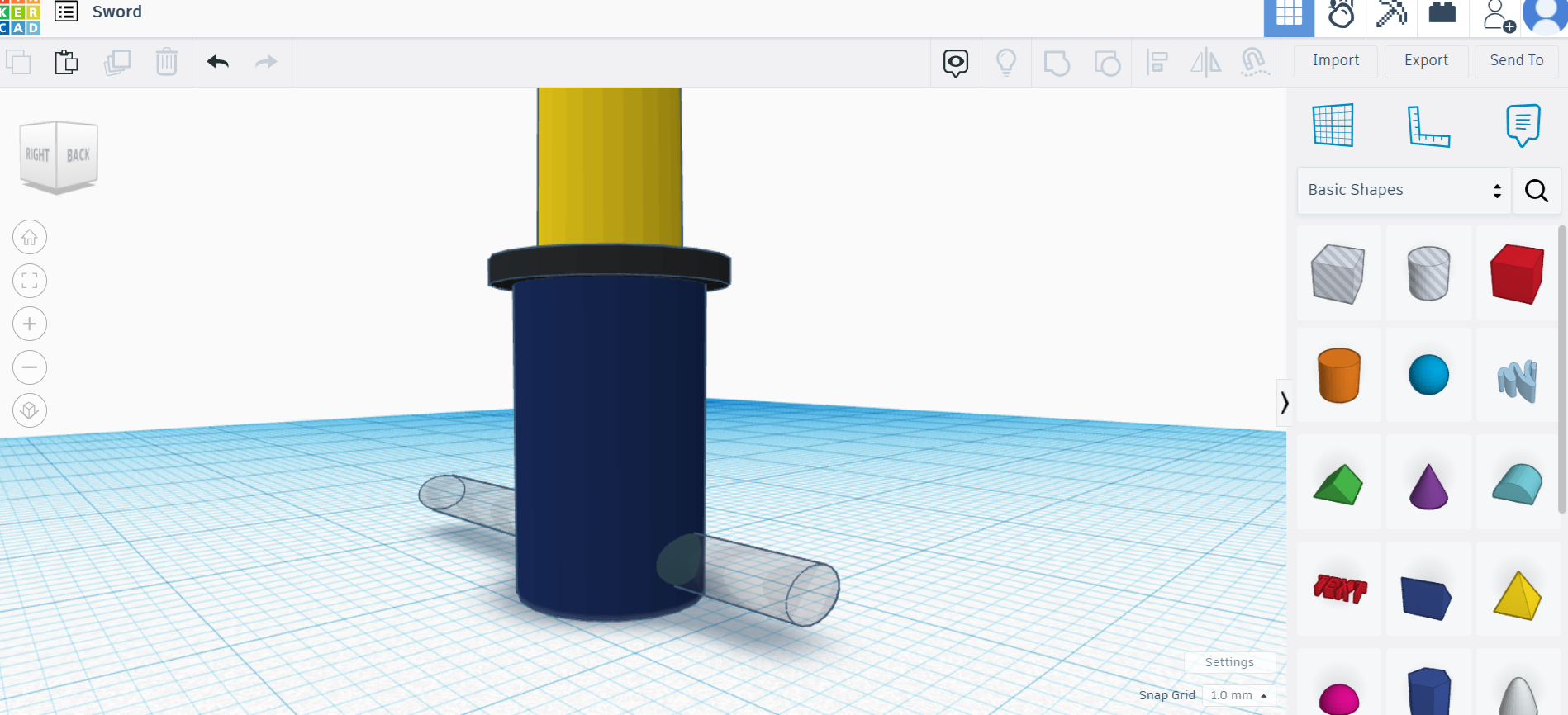Select the Notes tool
1568x715 pixels.
[x=1523, y=125]
